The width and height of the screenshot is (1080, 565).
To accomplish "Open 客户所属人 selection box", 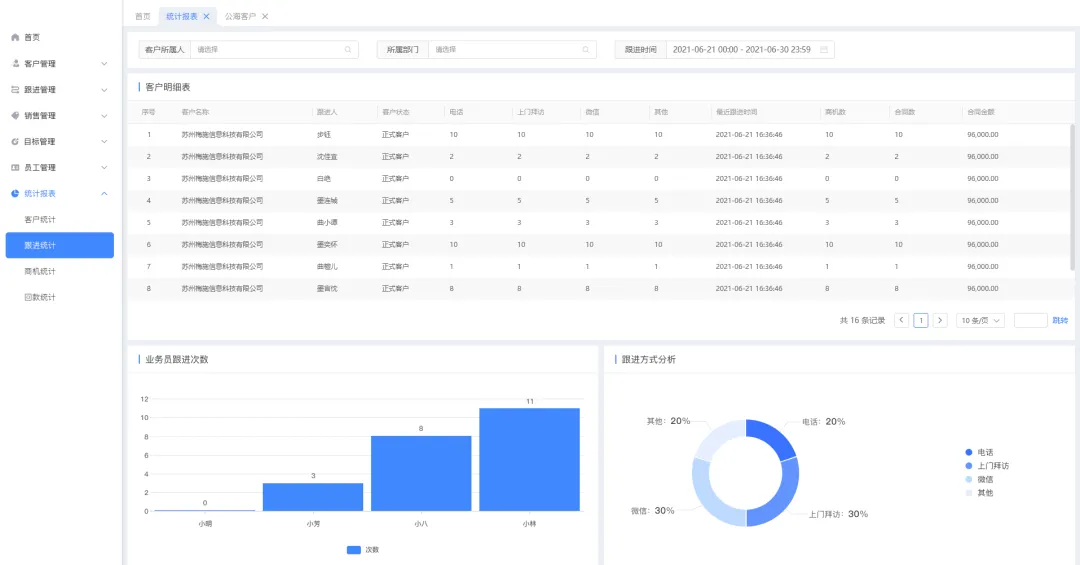I will tap(274, 50).
